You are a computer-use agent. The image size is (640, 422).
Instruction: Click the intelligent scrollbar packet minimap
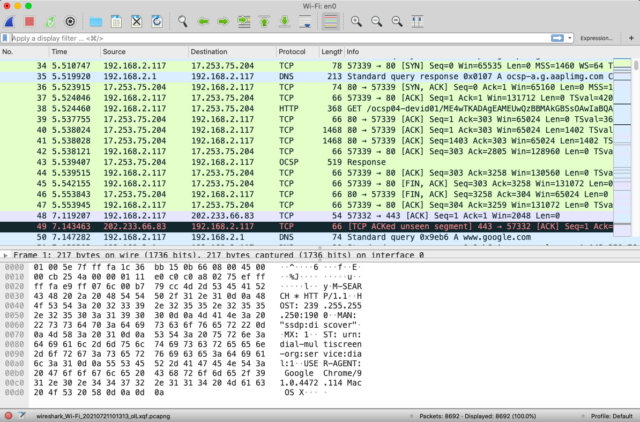(x=622, y=147)
